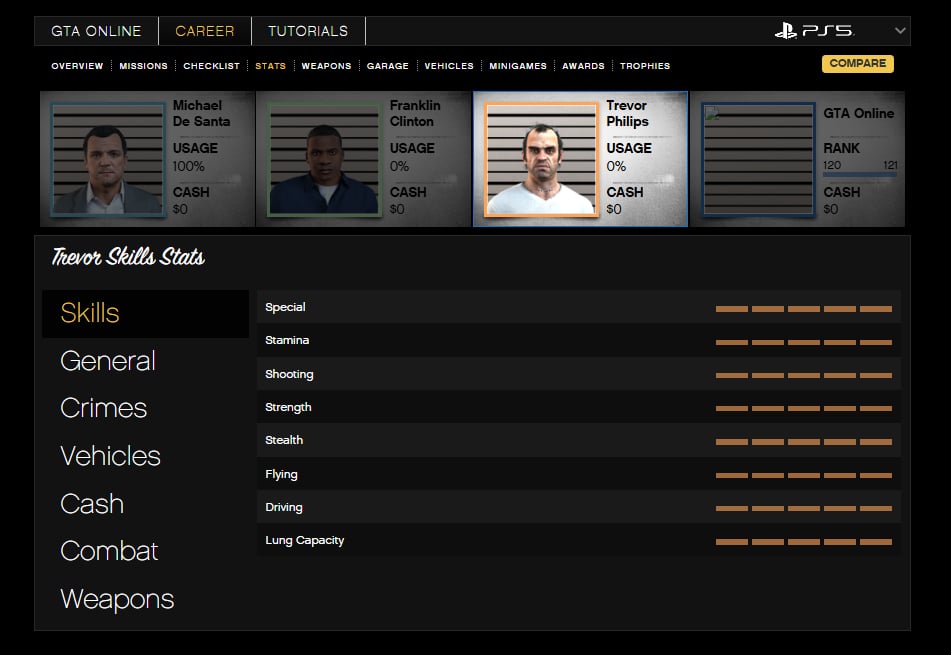This screenshot has width=951, height=655.
Task: Select Weapons category in sidebar
Action: tap(117, 599)
